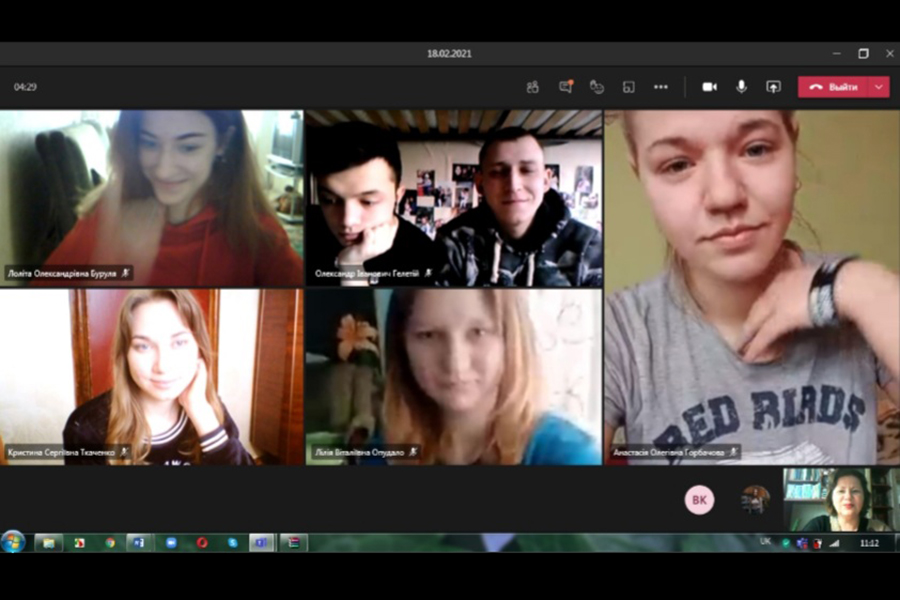Select video tile of Лілія Віталіївна Опудало
Image resolution: width=900 pixels, height=600 pixels.
(x=454, y=377)
